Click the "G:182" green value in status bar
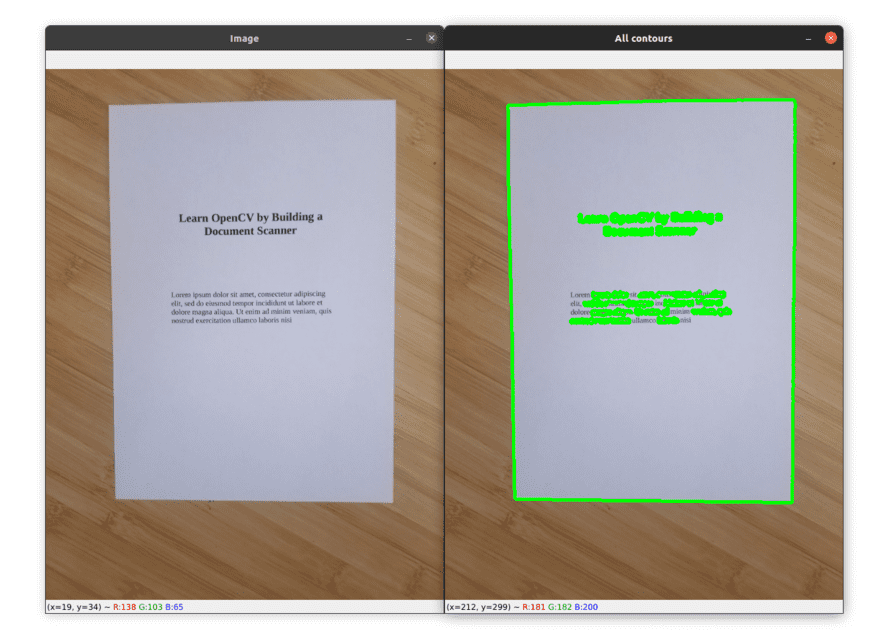This screenshot has width=892, height=641. (x=560, y=607)
